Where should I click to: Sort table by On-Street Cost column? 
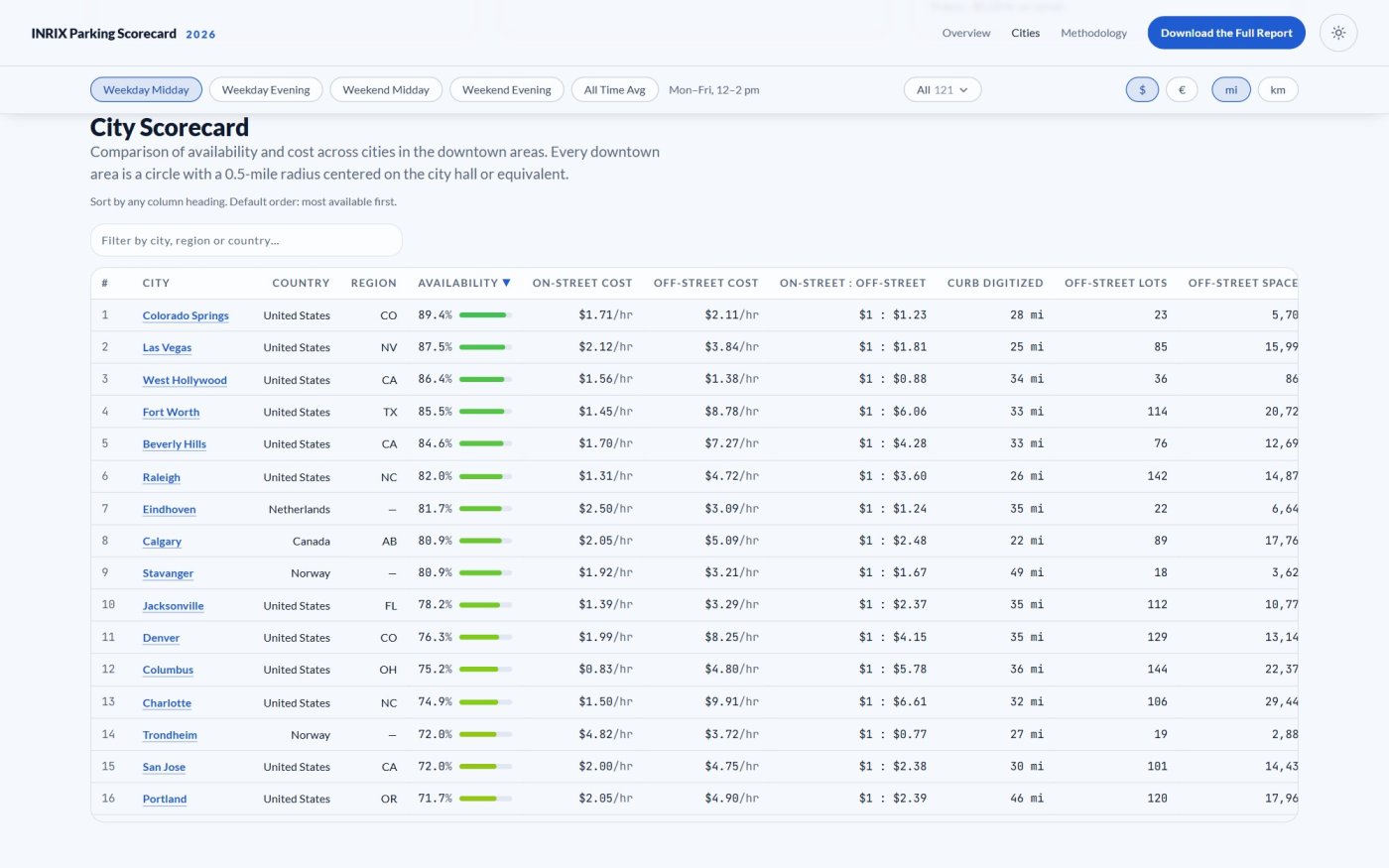[582, 283]
